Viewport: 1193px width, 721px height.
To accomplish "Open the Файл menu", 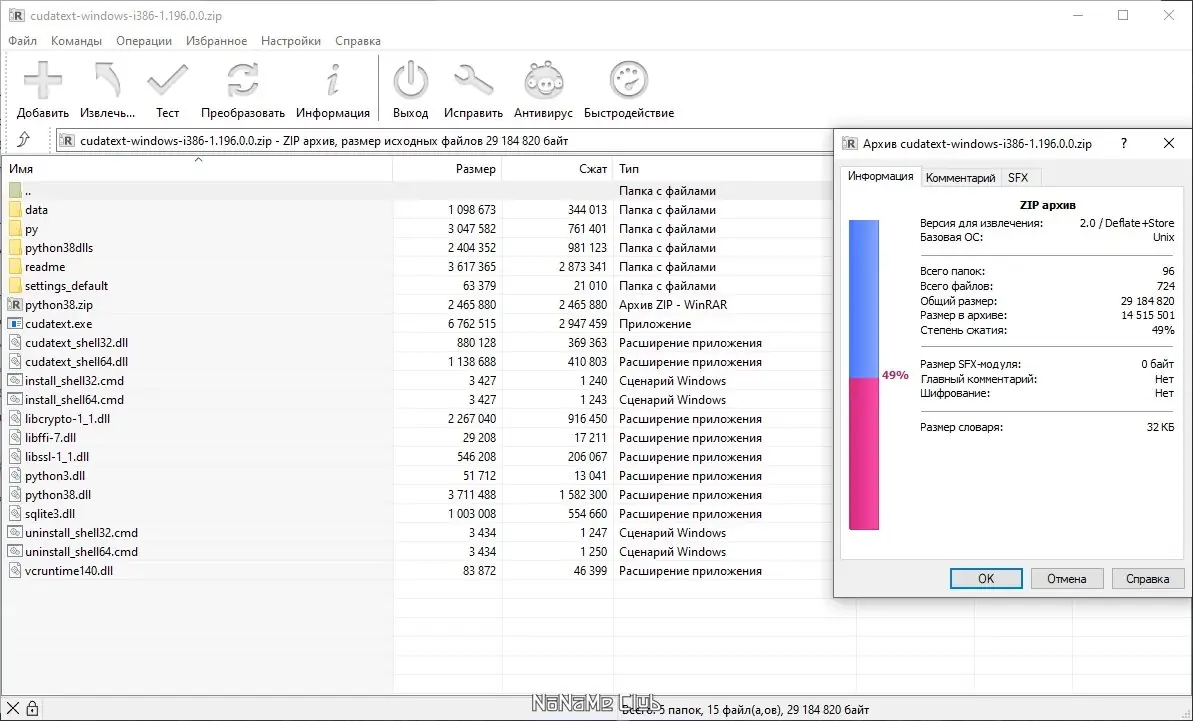I will click(22, 41).
